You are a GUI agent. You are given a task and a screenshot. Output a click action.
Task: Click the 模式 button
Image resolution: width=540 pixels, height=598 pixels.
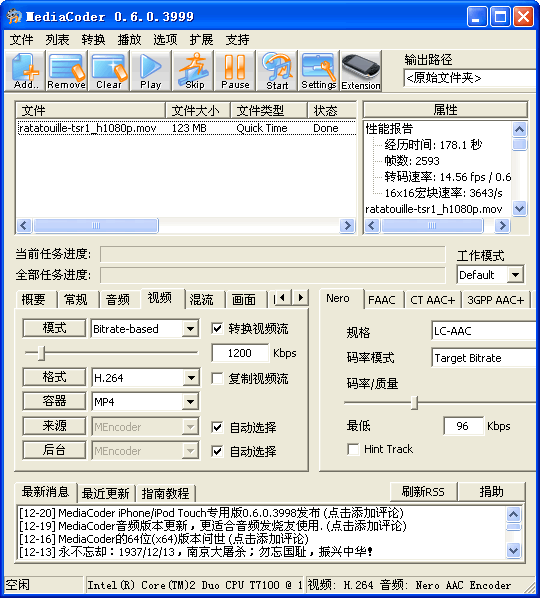pyautogui.click(x=54, y=328)
